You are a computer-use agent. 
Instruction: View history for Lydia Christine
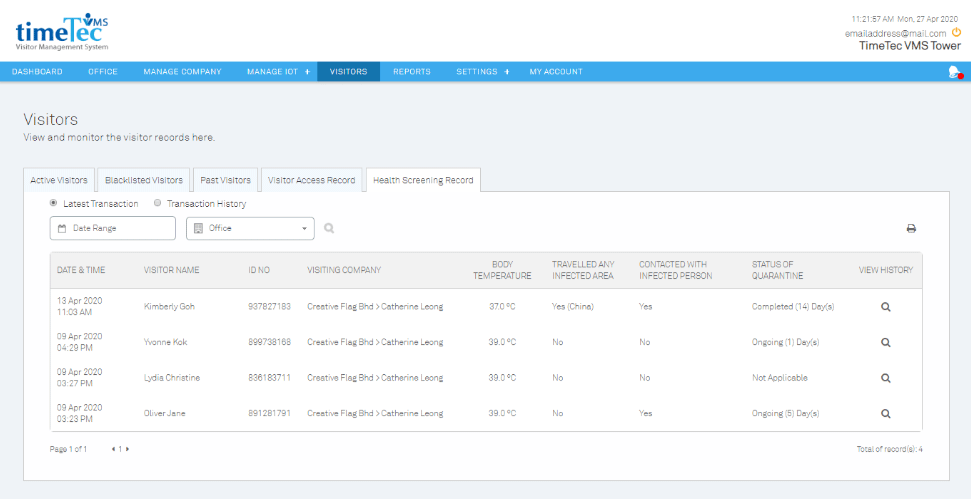886,378
